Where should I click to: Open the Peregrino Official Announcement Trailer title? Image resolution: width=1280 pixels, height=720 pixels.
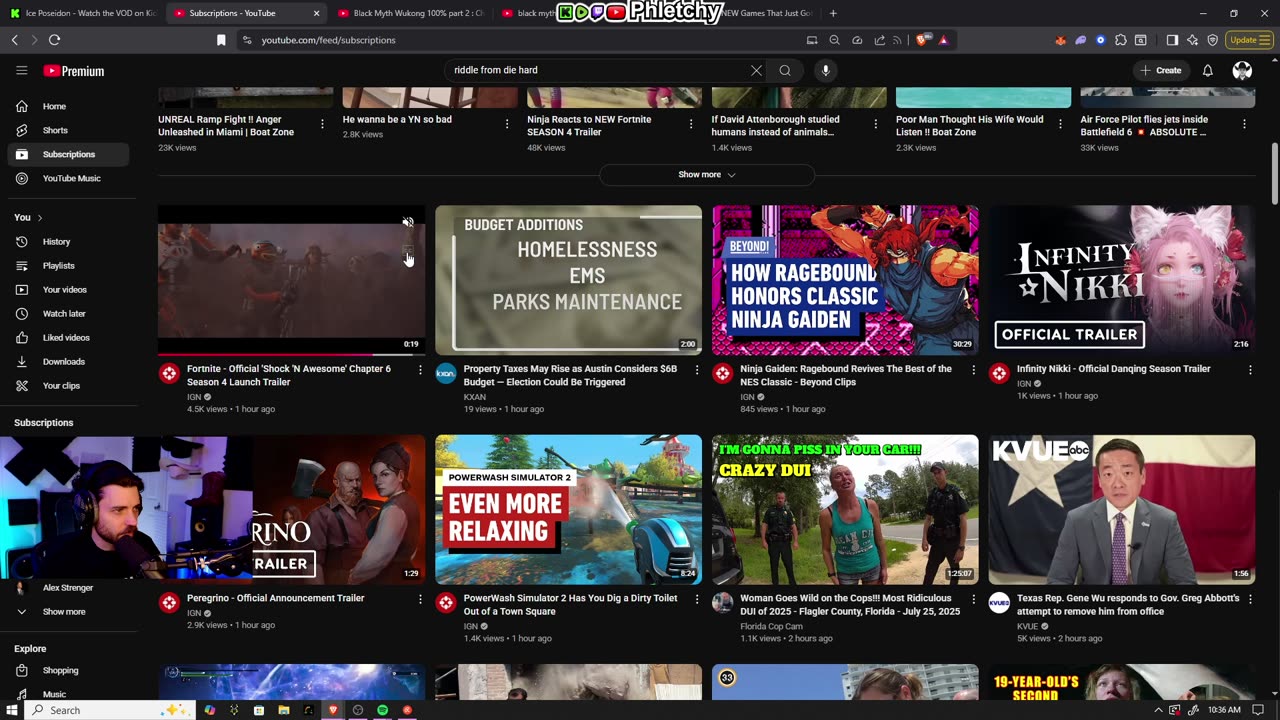click(276, 598)
